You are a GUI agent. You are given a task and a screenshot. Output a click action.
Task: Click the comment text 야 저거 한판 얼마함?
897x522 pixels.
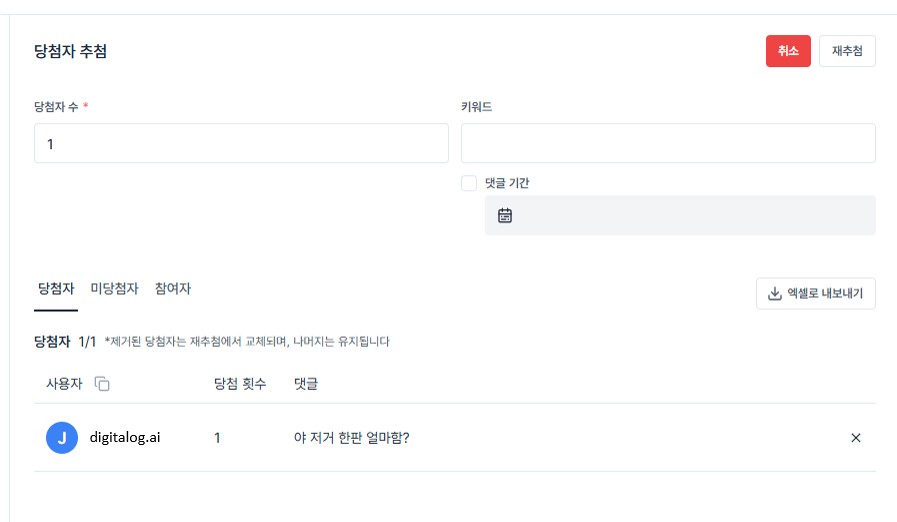click(351, 438)
